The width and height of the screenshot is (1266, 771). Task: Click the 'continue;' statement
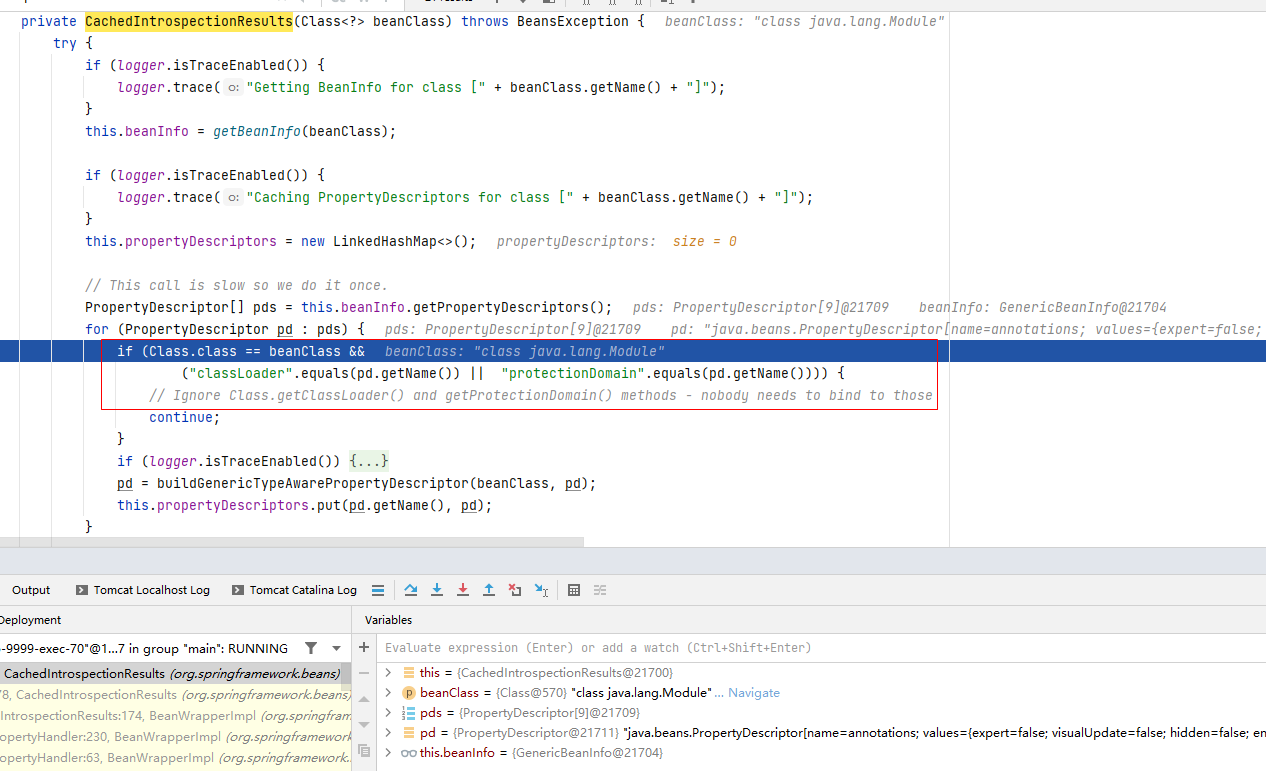click(x=185, y=417)
